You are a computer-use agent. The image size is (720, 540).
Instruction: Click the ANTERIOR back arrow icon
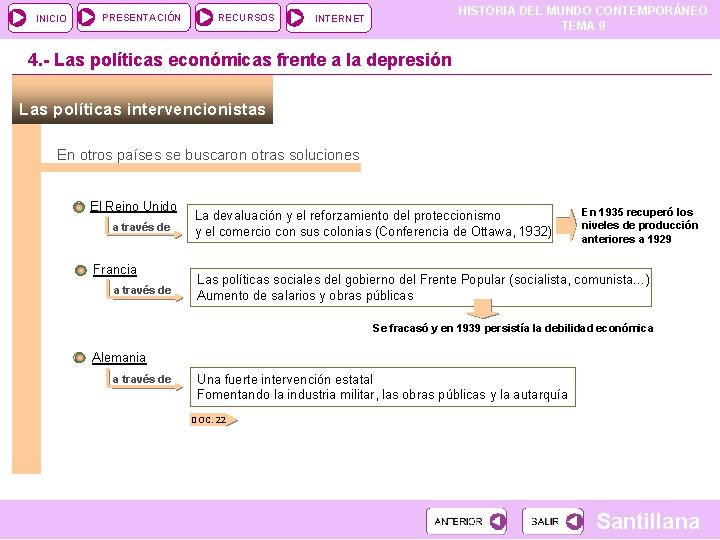498,521
